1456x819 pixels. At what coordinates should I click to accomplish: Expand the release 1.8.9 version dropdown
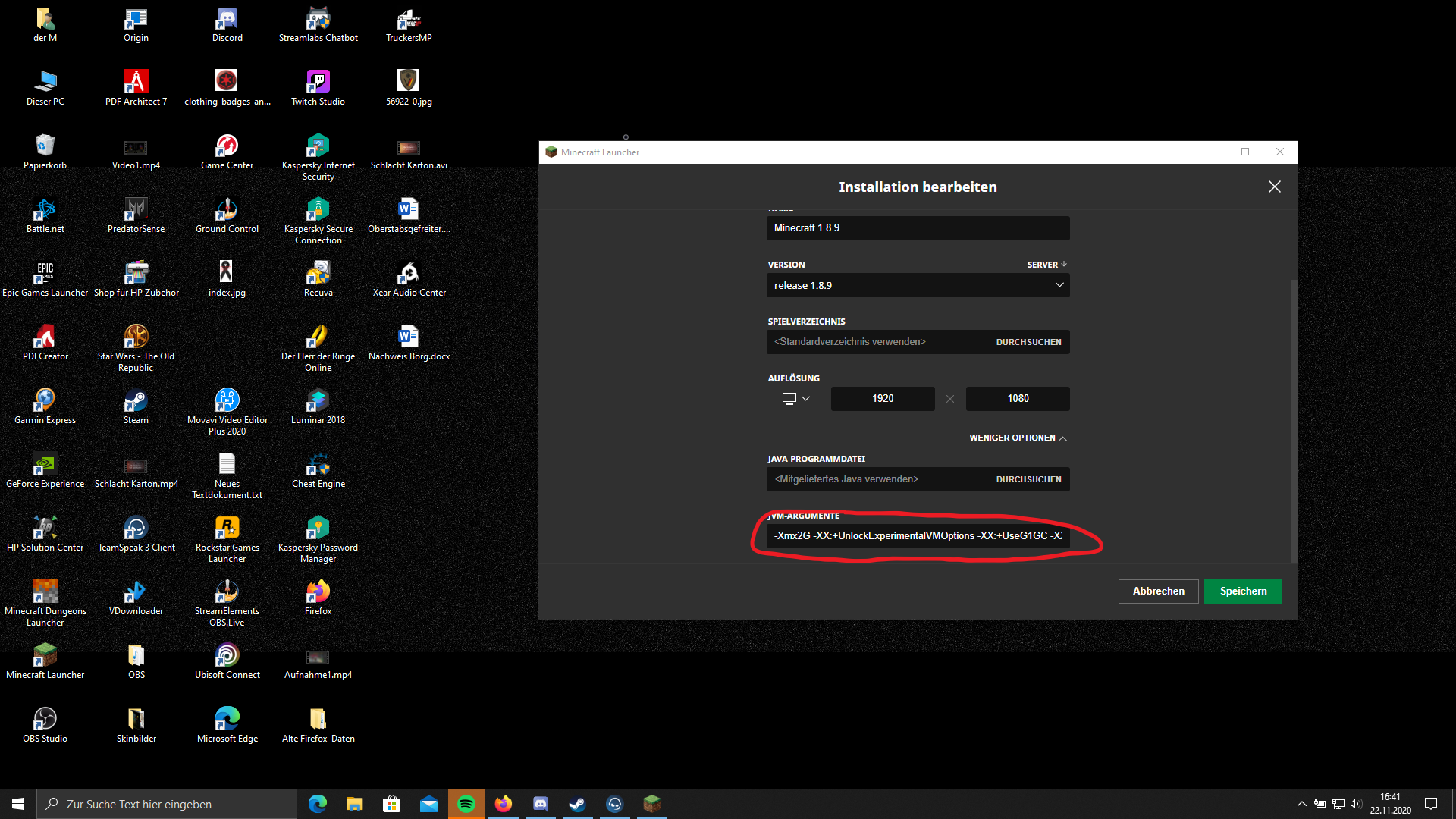point(918,285)
